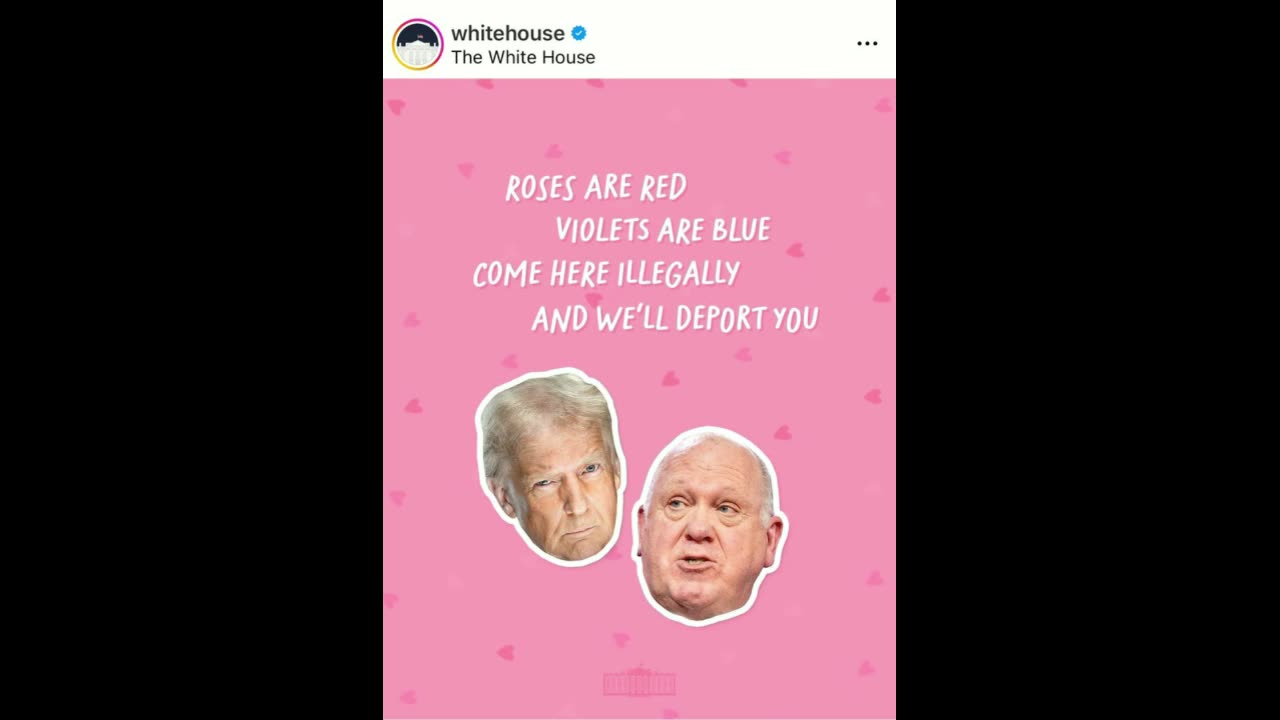Click the black letterbox area right of post
1280x720 pixels.
[1088, 360]
